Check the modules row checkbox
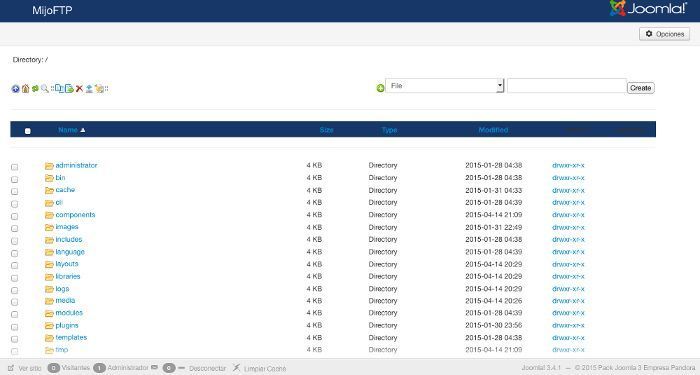Screen dimensions: 700x375 (14, 314)
